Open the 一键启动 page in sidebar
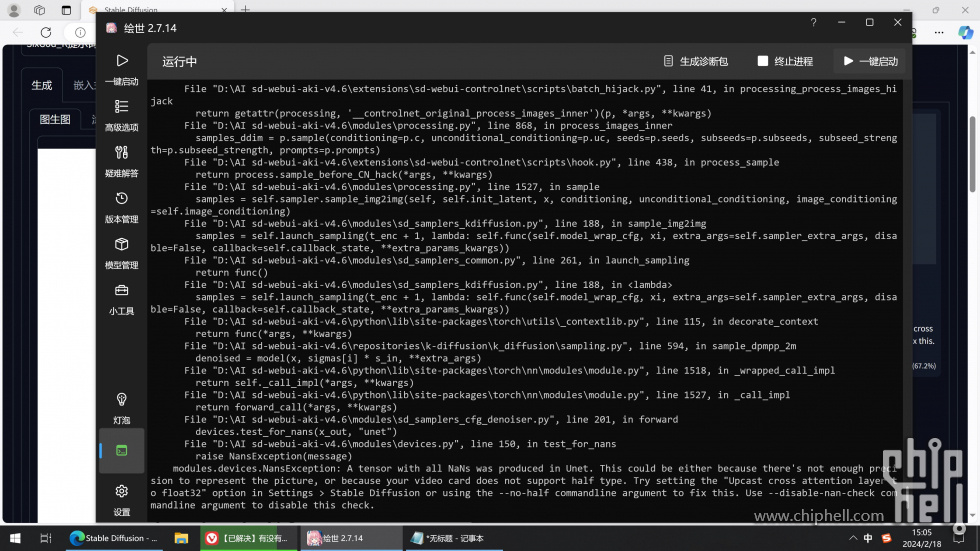This screenshot has height=551, width=980. tap(121, 69)
